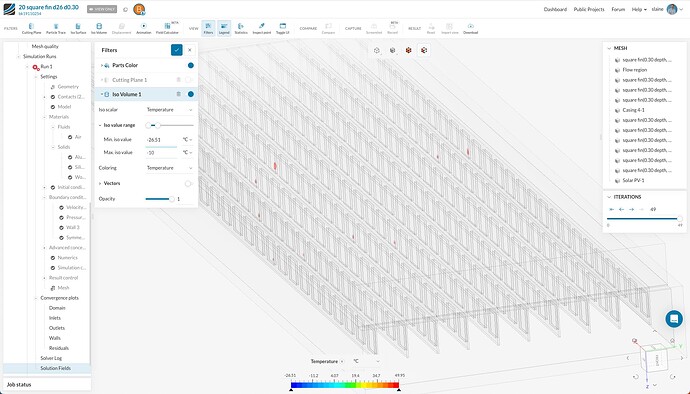Click the Max. iso value field
The width and height of the screenshot is (690, 394).
(161, 152)
